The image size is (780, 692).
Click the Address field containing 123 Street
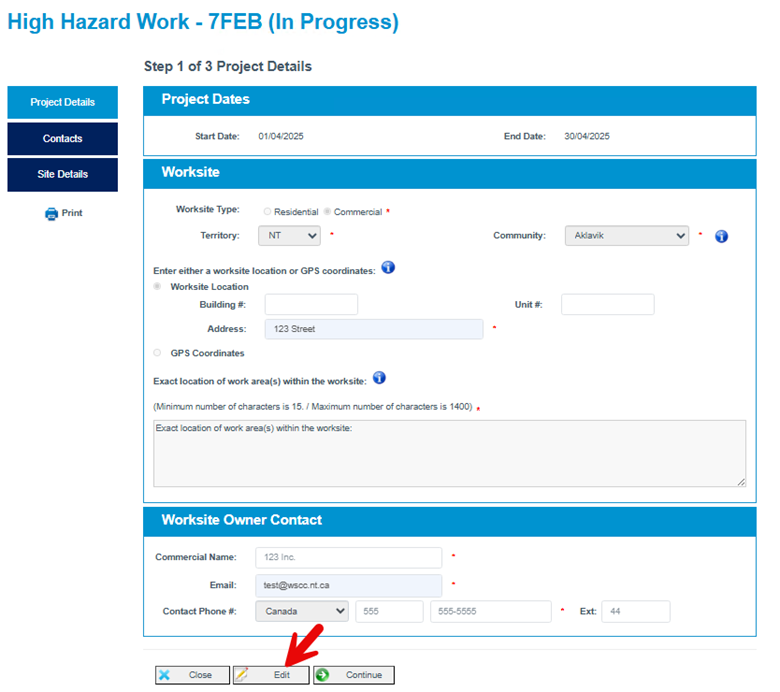click(x=373, y=329)
